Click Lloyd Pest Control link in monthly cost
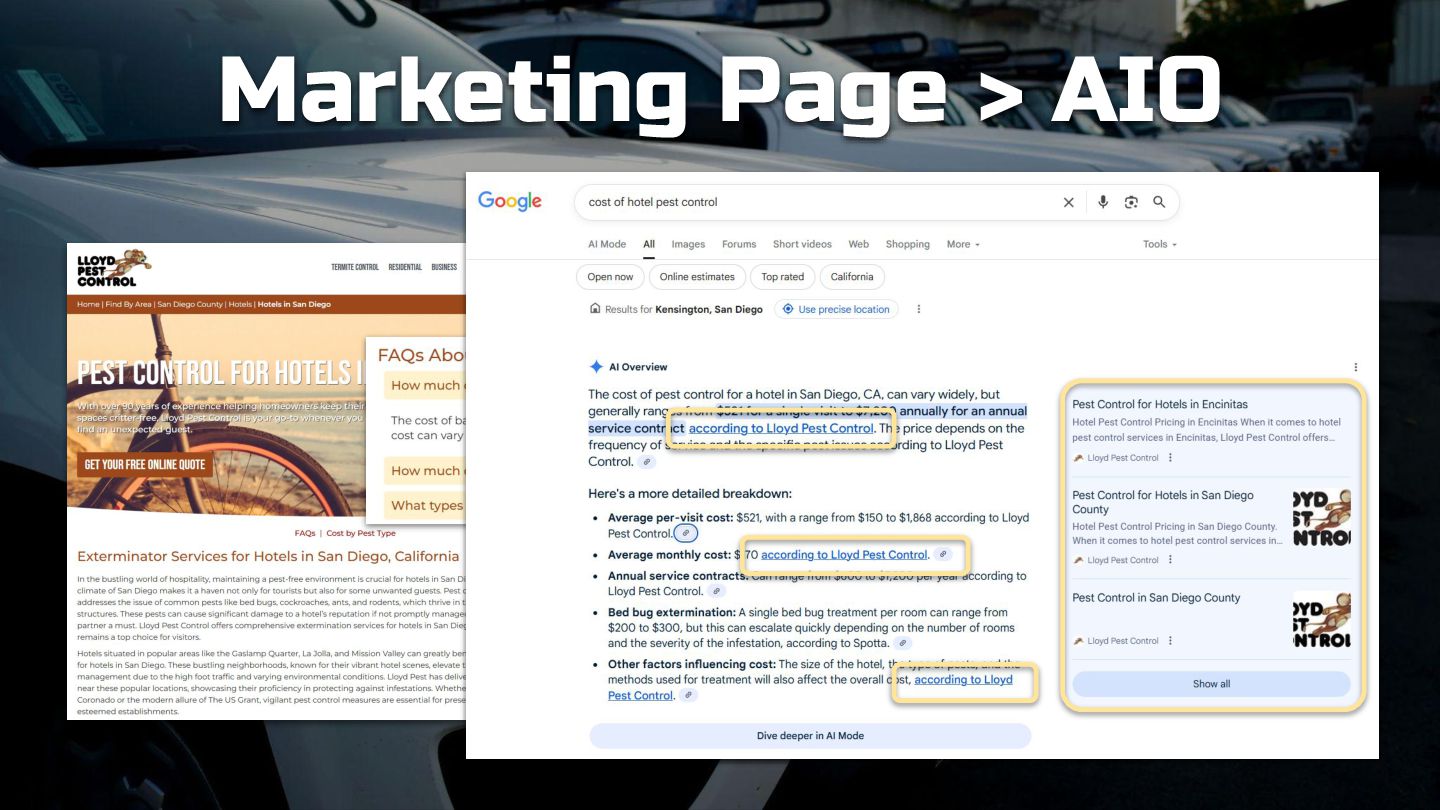Viewport: 1440px width, 810px height. coord(845,554)
